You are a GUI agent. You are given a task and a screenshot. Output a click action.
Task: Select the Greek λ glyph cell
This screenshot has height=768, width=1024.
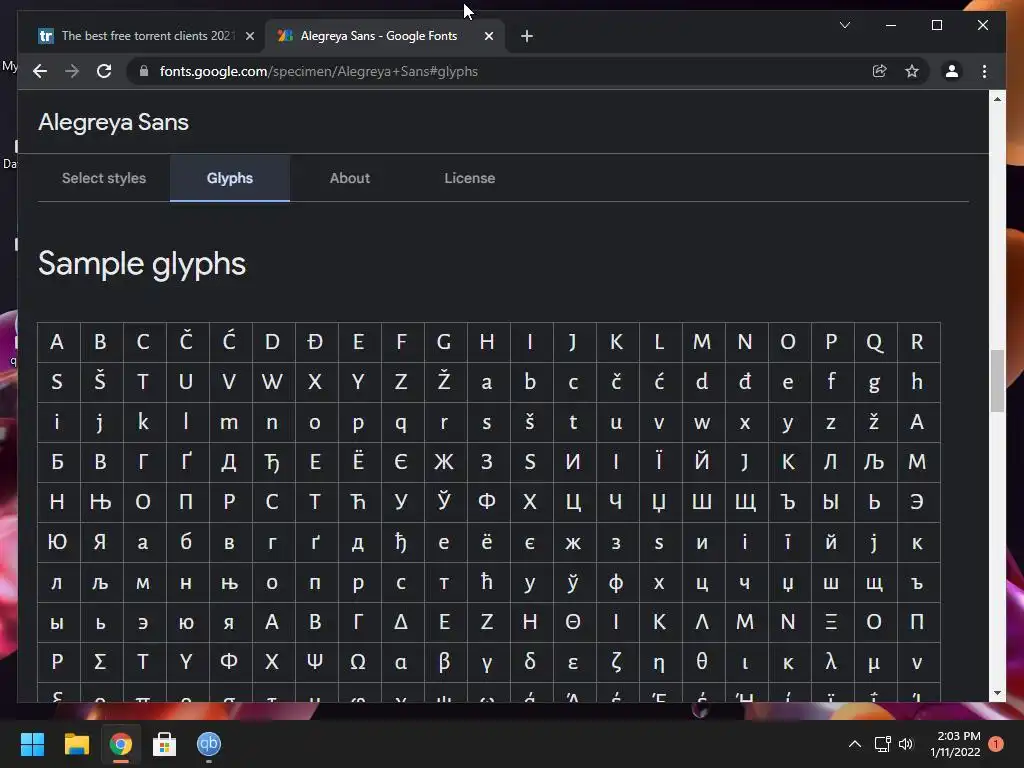point(831,663)
